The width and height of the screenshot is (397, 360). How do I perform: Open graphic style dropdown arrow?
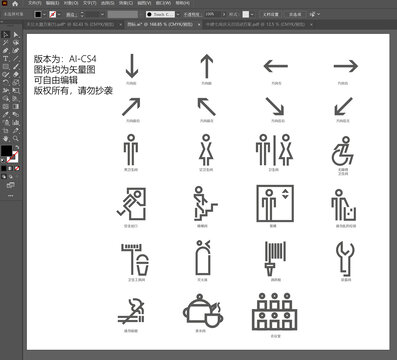[252, 14]
